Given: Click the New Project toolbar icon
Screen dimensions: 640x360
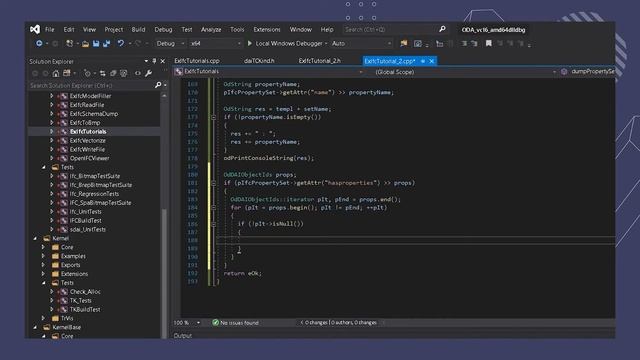Looking at the screenshot, I should tap(70, 43).
